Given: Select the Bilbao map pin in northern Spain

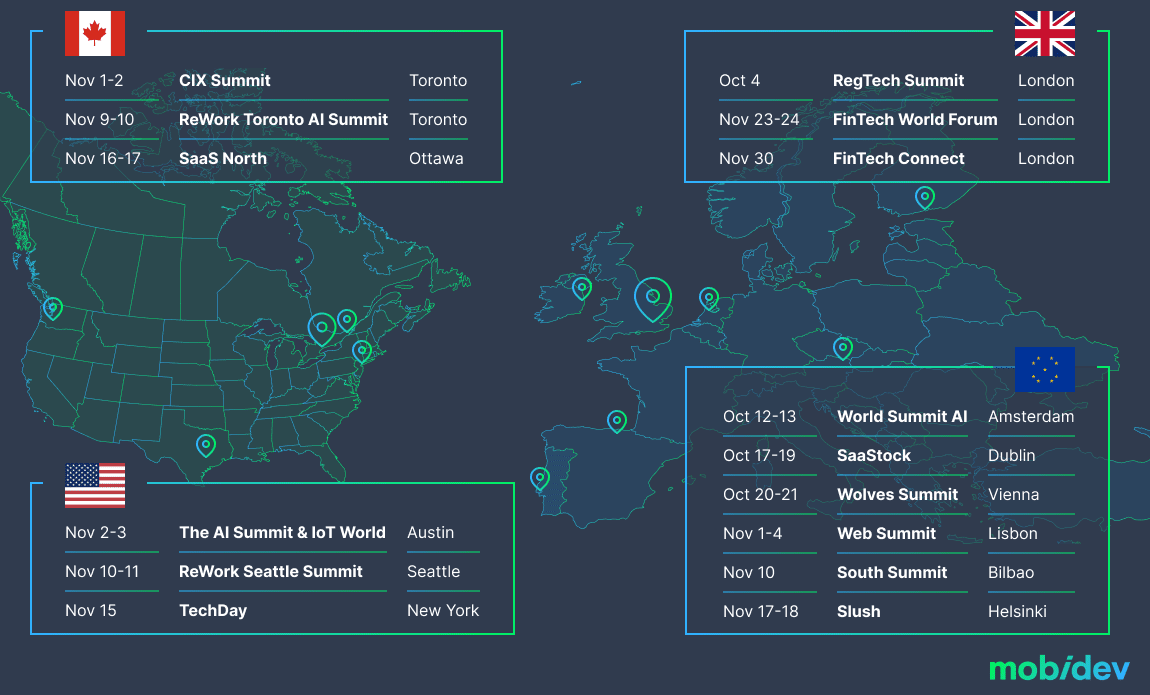Looking at the screenshot, I should coord(617,422).
